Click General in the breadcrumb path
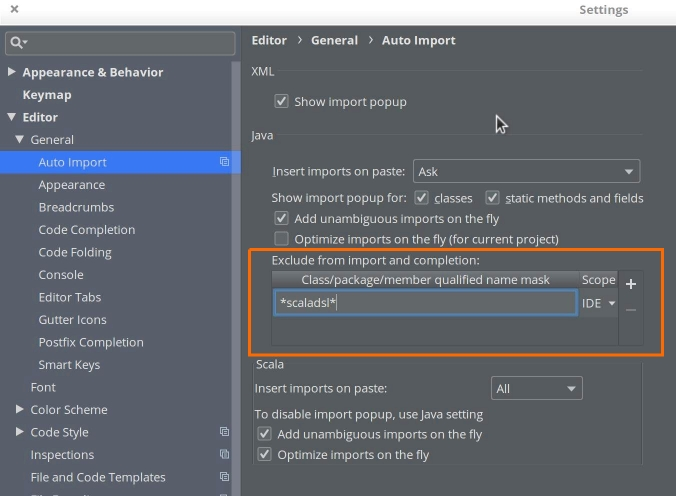The height and width of the screenshot is (496, 676). point(334,40)
